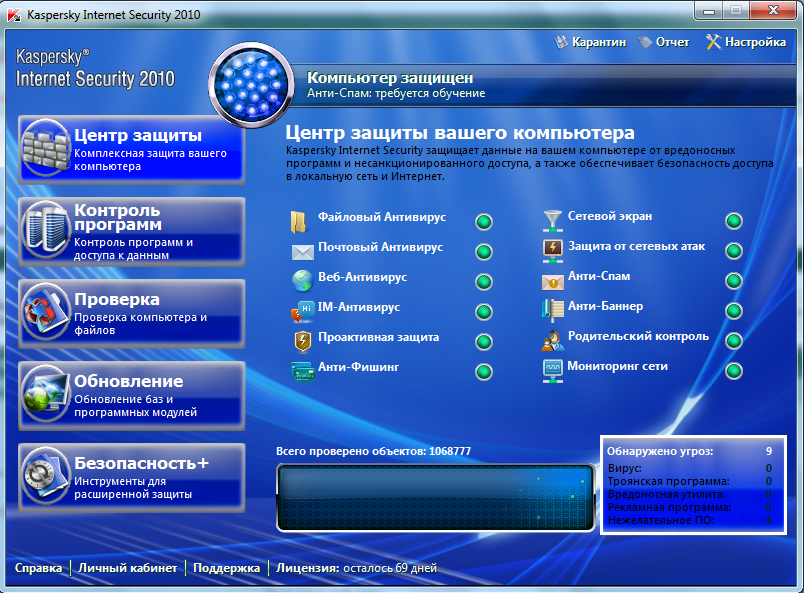
Task: Click the Безопасность+ safe dial icon
Action: tap(46, 477)
